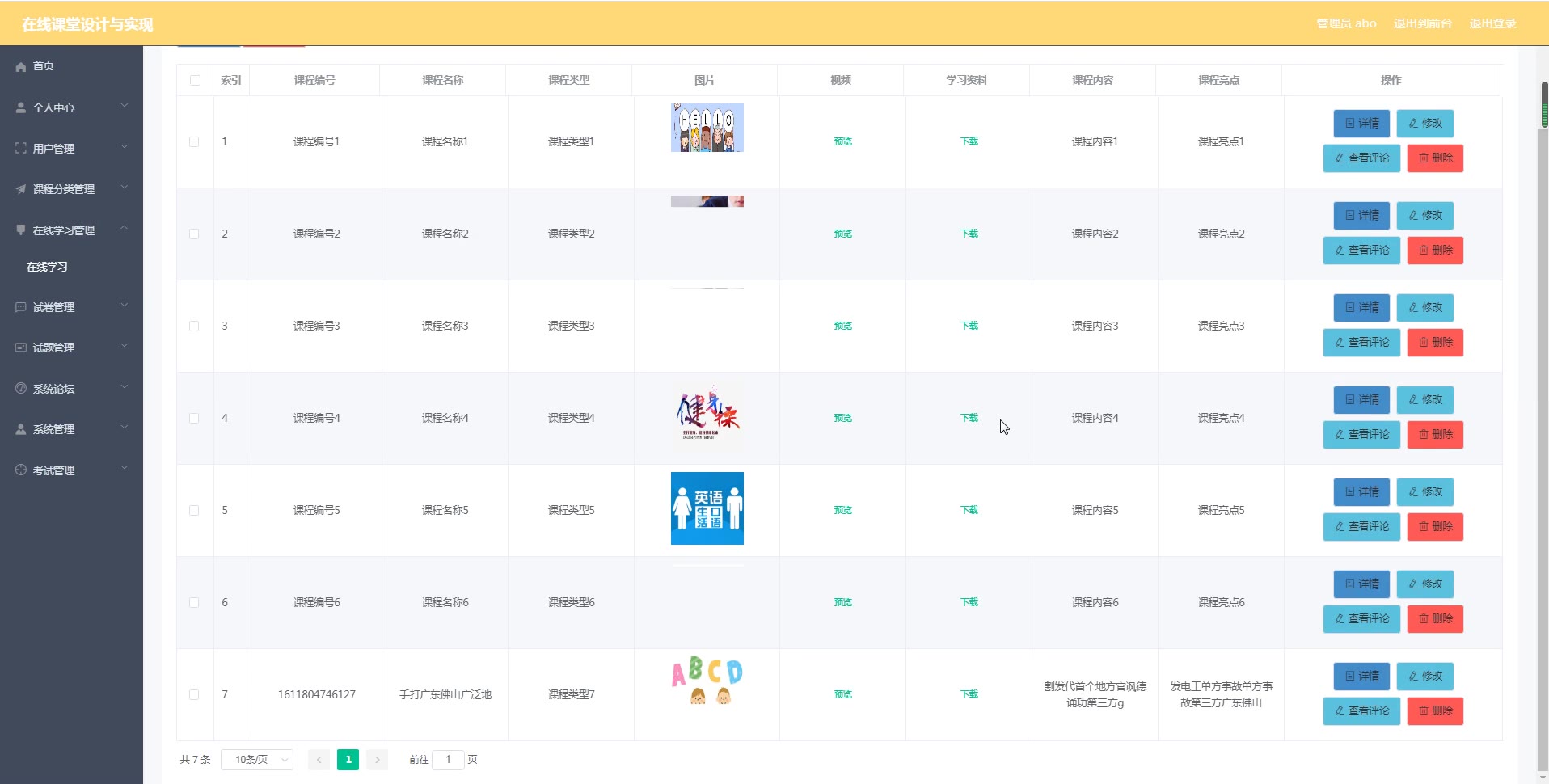Open the blue 英语口语 thumbnail in row 5
Viewport: 1549px width, 784px height.
707,508
